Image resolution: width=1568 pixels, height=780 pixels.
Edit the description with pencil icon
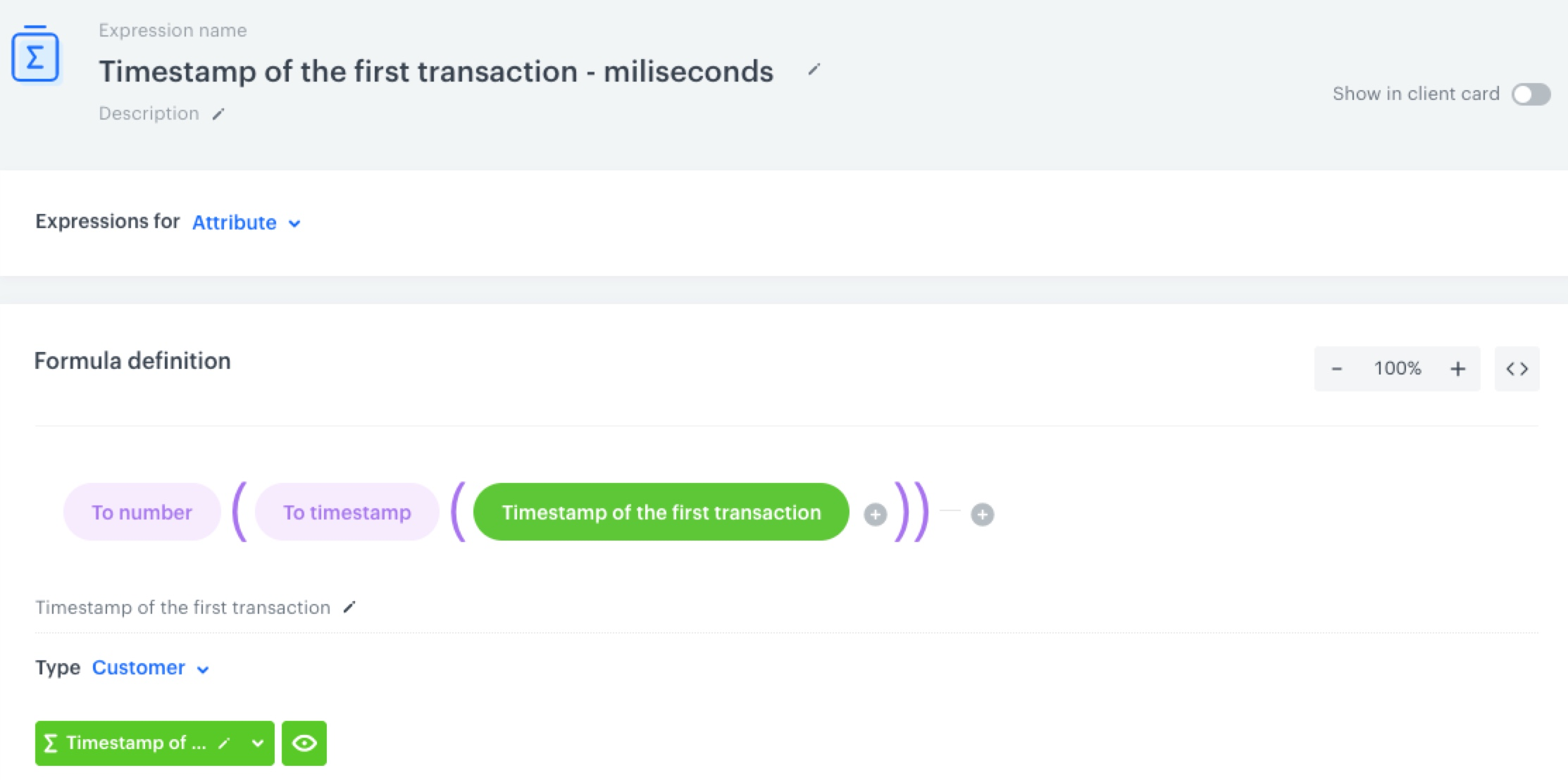click(x=218, y=114)
